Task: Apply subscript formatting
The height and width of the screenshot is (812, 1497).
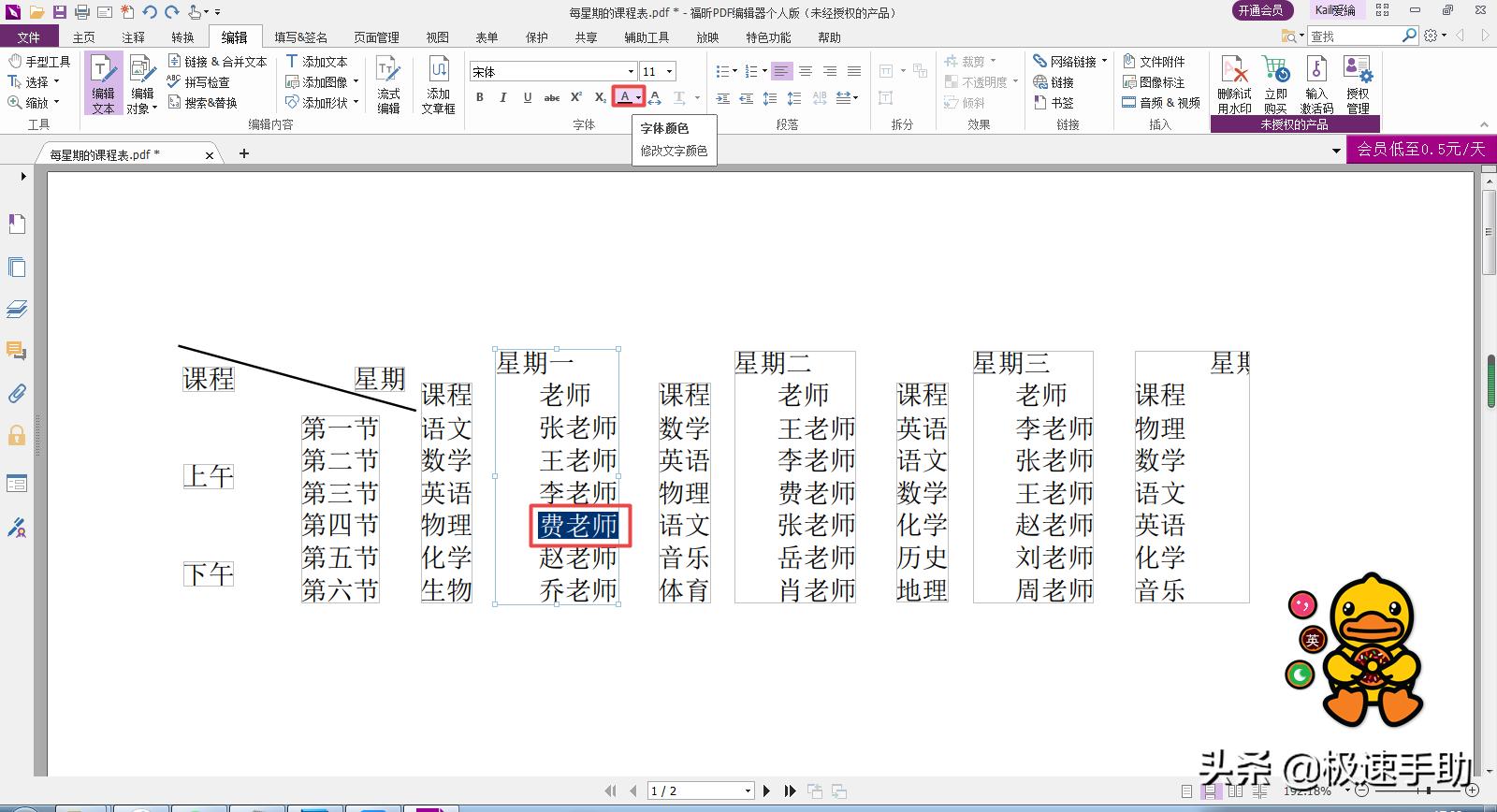Action: (601, 97)
